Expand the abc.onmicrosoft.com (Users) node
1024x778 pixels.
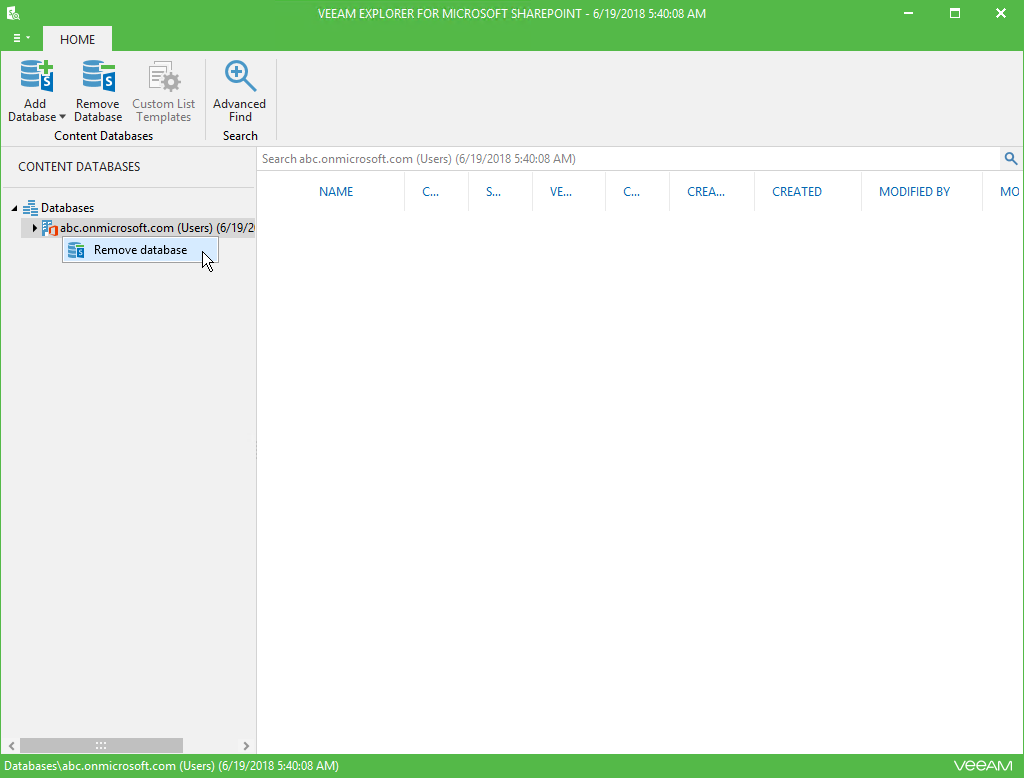point(35,228)
